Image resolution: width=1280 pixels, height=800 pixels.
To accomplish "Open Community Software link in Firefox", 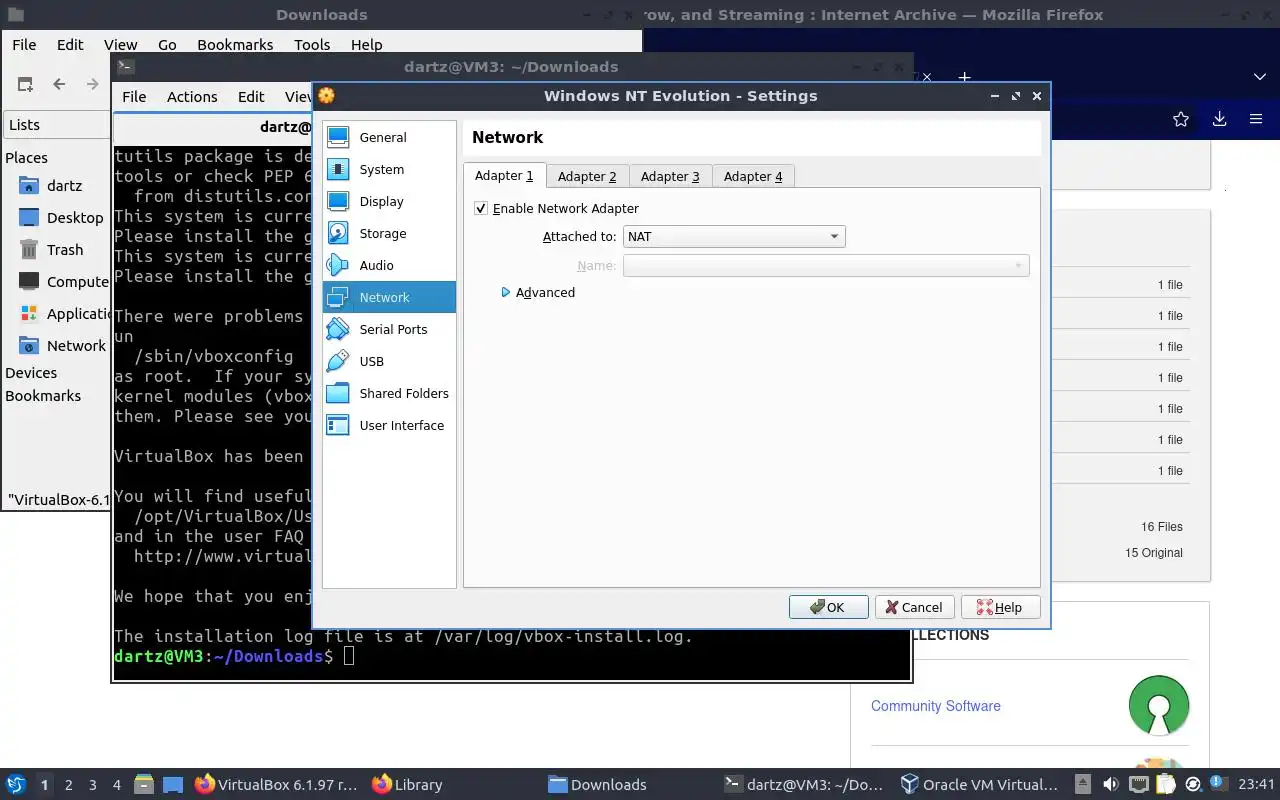I will click(x=935, y=705).
